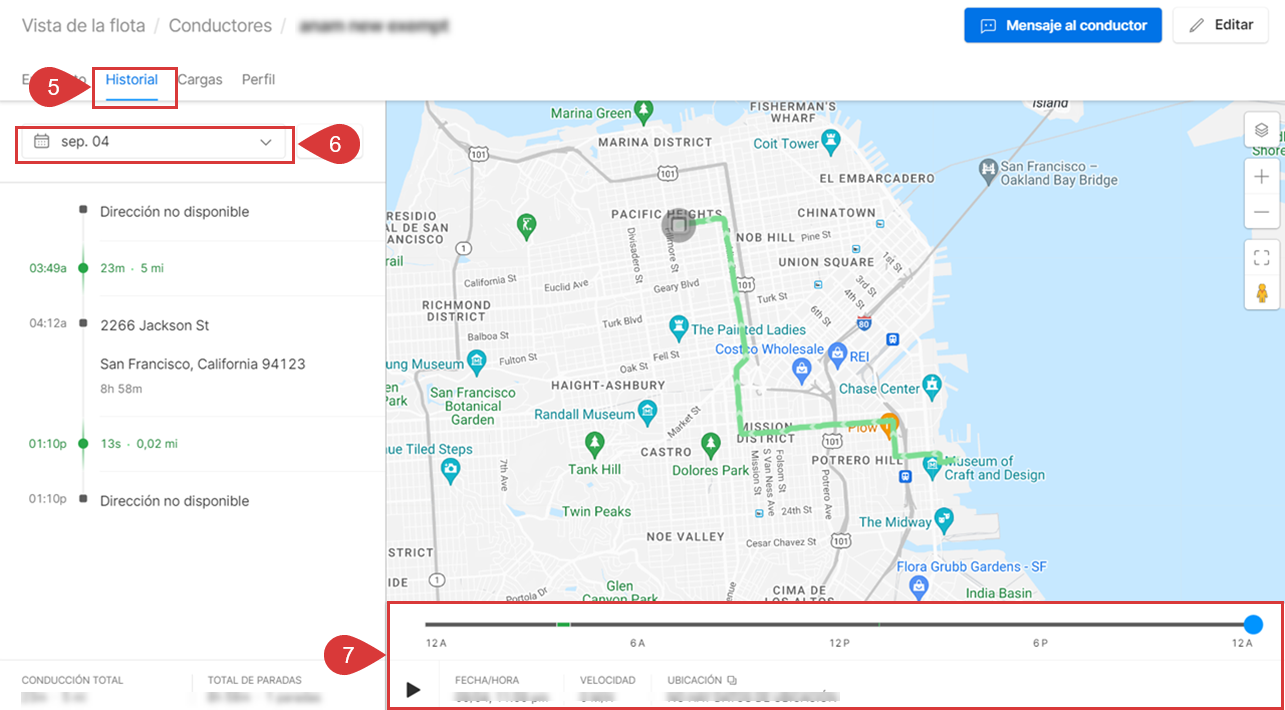This screenshot has height=710, width=1285.
Task: Play the route history playback
Action: click(413, 689)
